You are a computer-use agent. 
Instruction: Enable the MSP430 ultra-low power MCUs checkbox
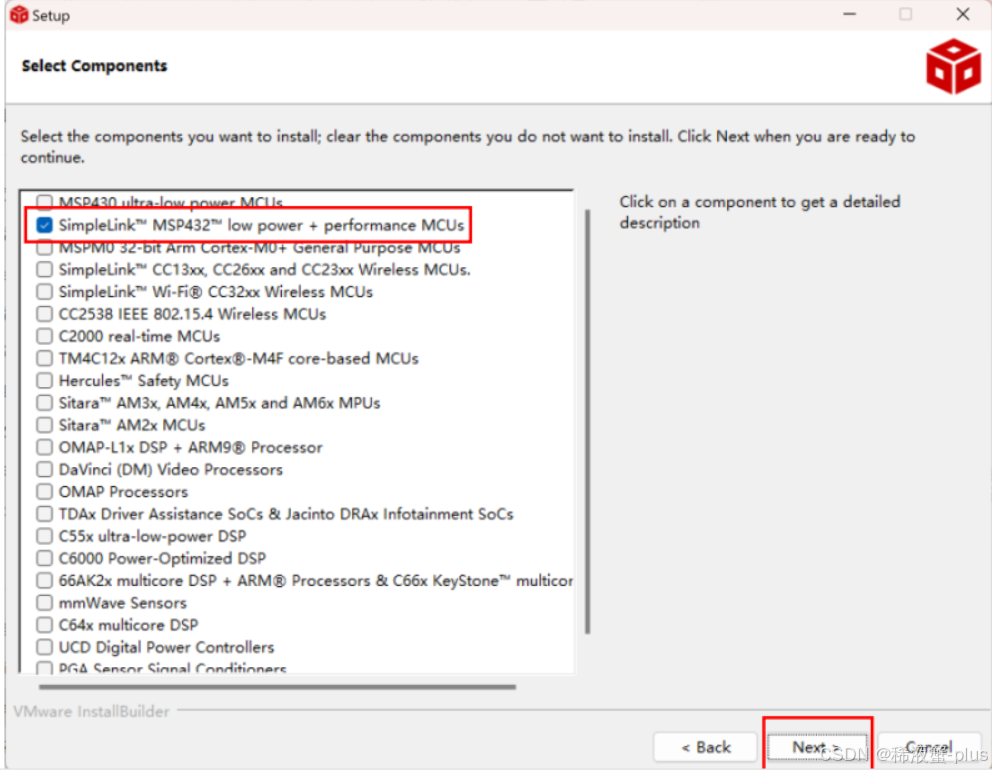point(44,202)
